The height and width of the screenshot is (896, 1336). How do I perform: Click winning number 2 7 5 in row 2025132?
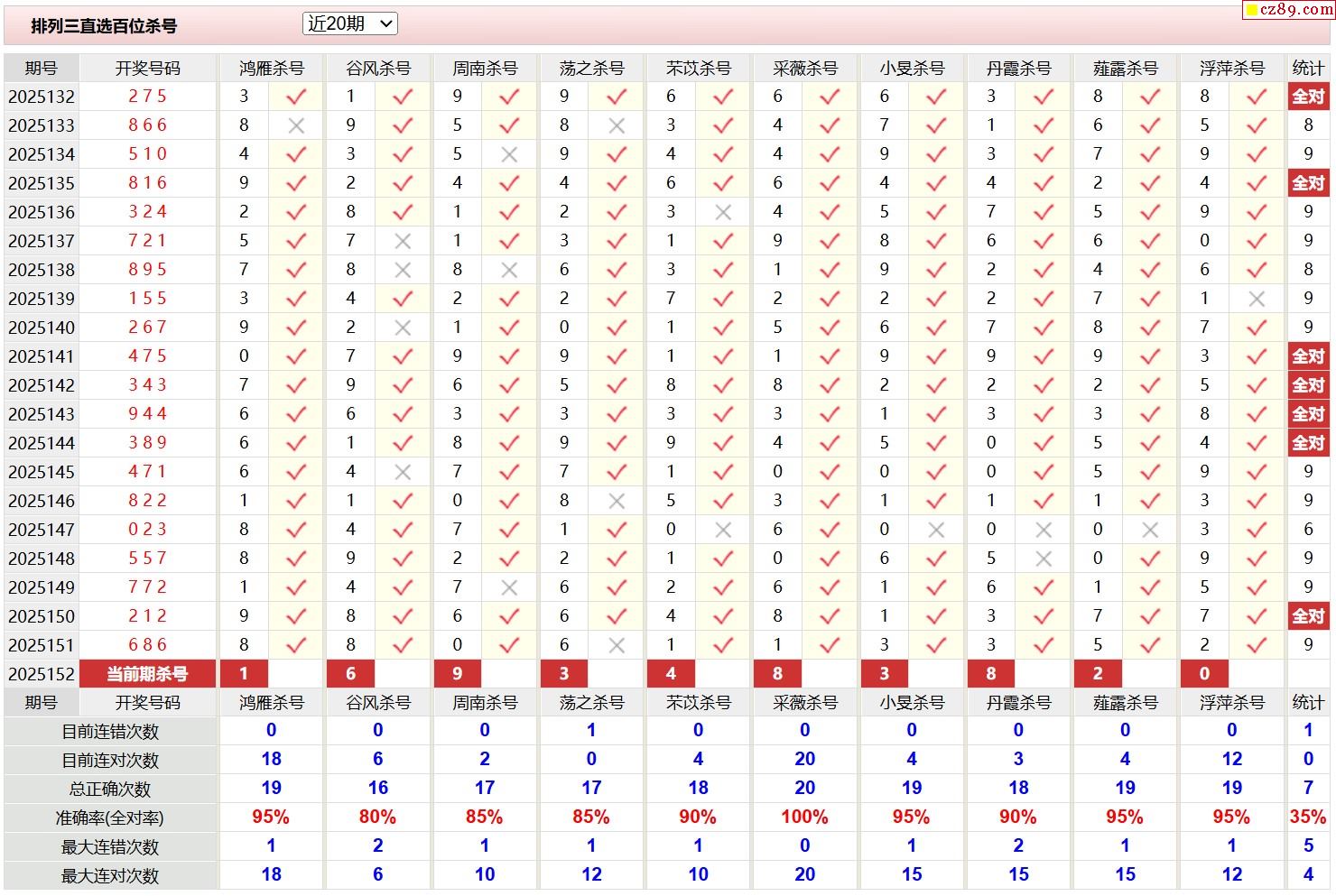[148, 97]
